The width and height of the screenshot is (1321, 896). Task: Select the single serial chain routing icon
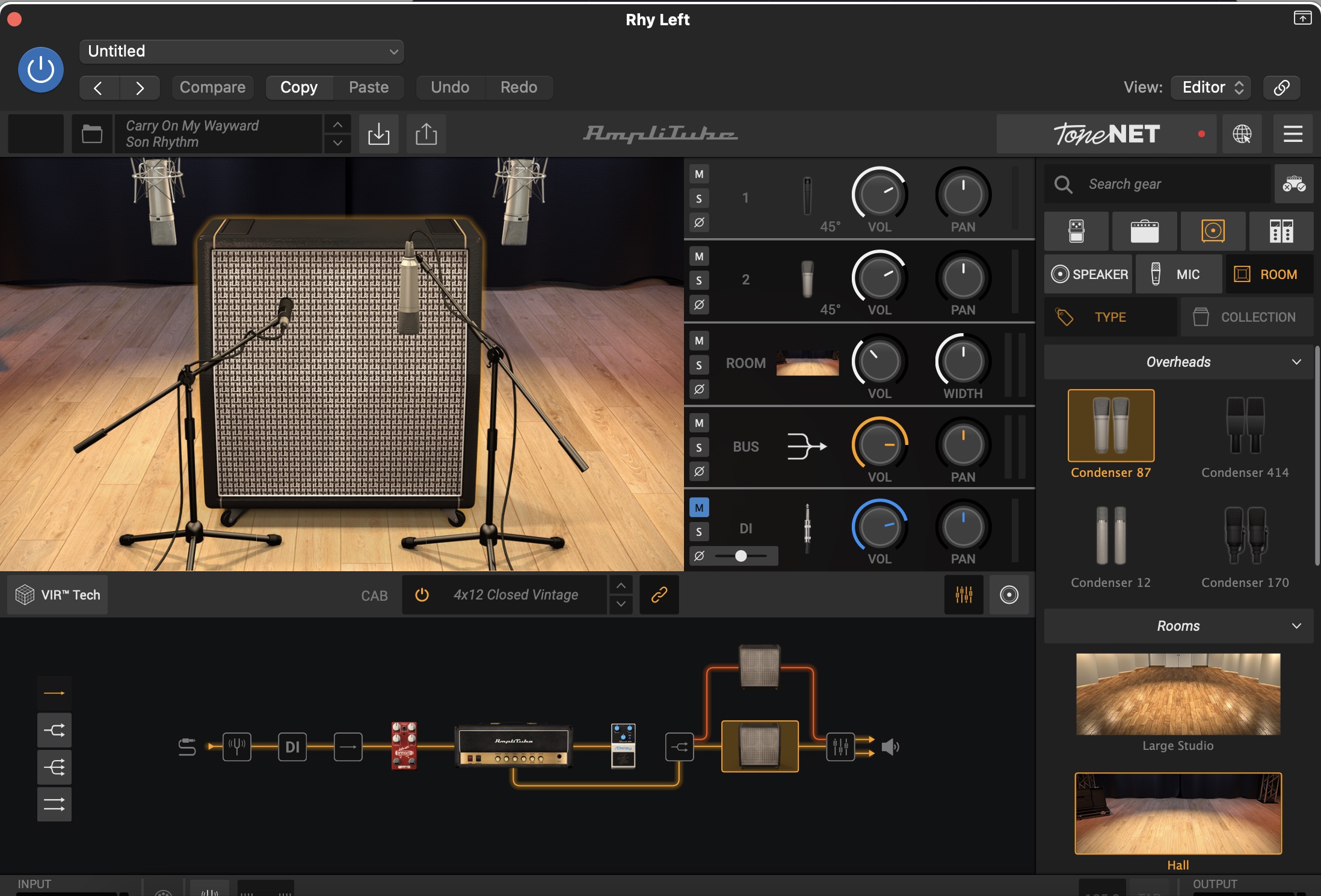point(54,693)
